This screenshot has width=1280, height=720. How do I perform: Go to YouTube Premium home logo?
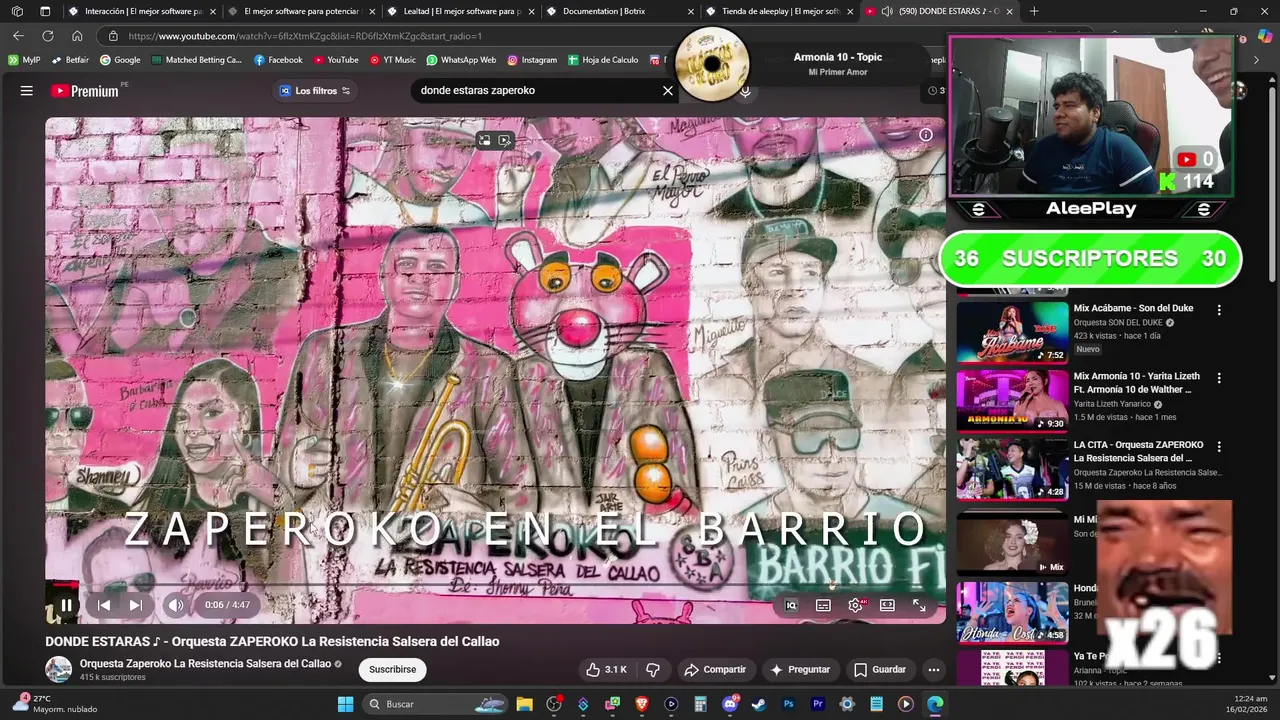pos(85,91)
